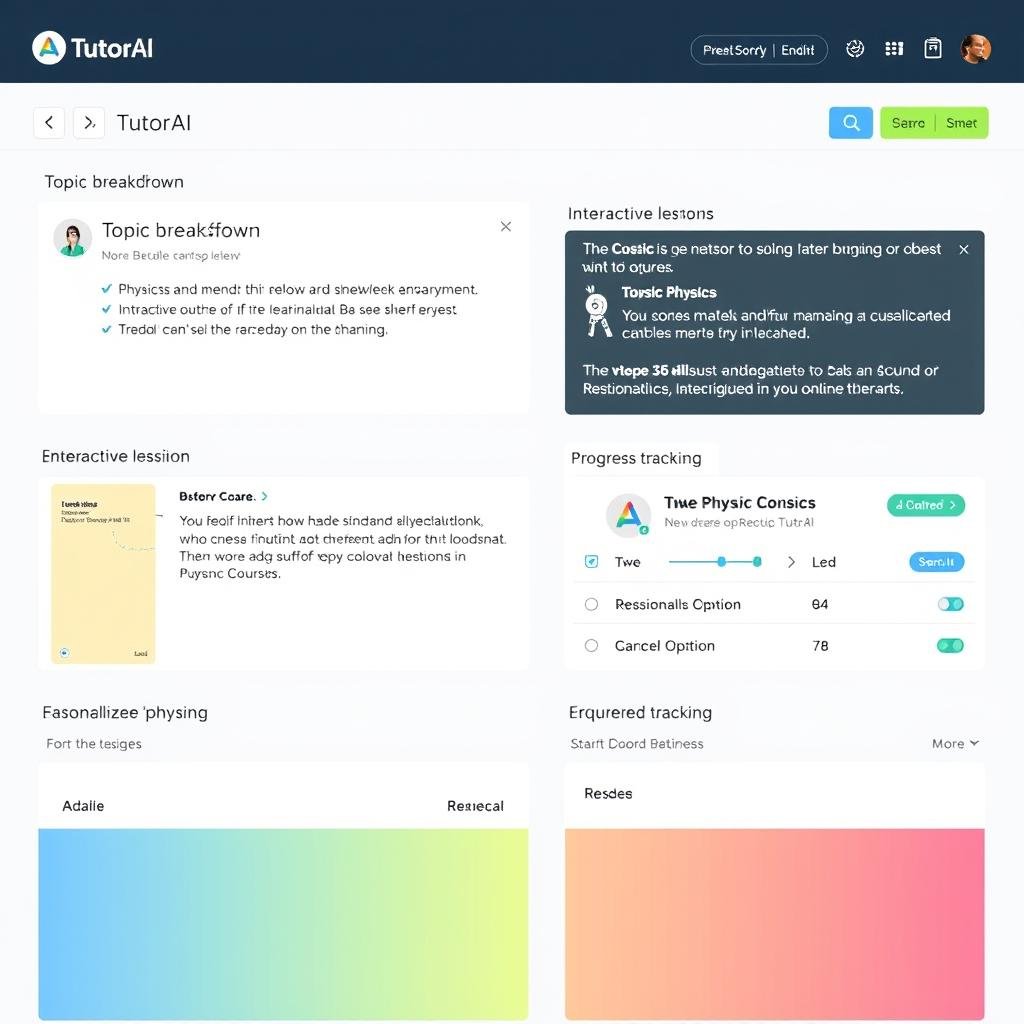The height and width of the screenshot is (1024, 1024).
Task: Go back with the left arrow button
Action: (x=49, y=123)
